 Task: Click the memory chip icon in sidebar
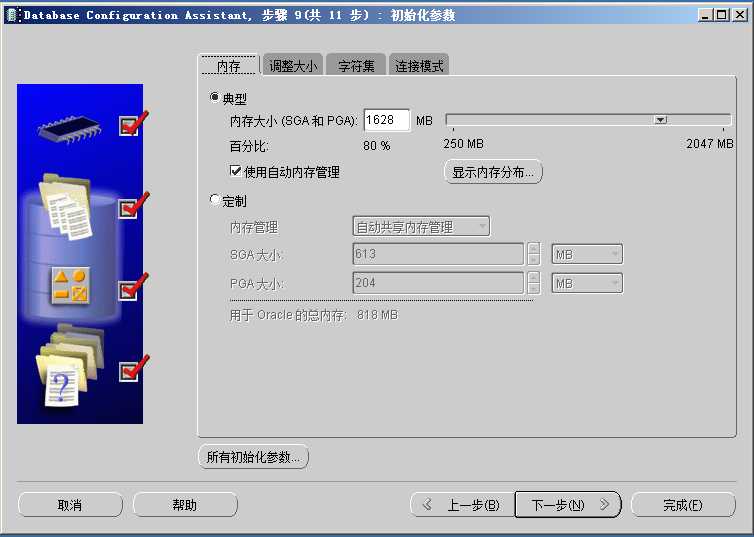click(x=70, y=128)
